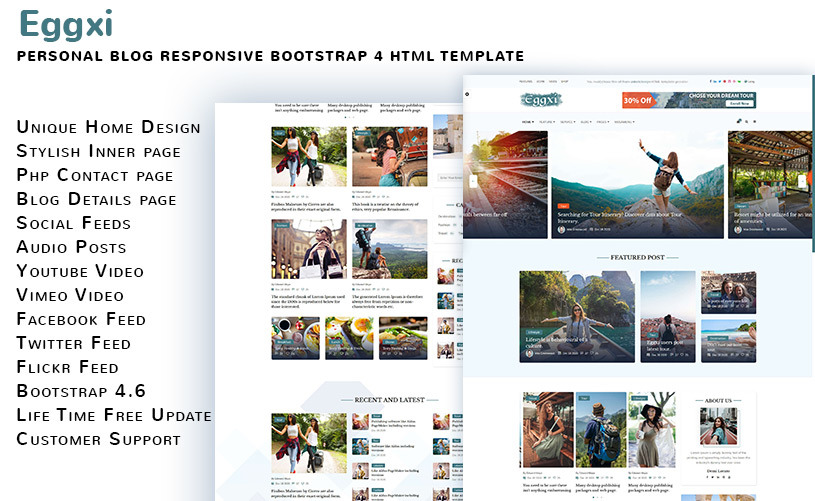This screenshot has height=501, width=815.
Task: Click the search icon in navigation bar
Action: (x=747, y=122)
